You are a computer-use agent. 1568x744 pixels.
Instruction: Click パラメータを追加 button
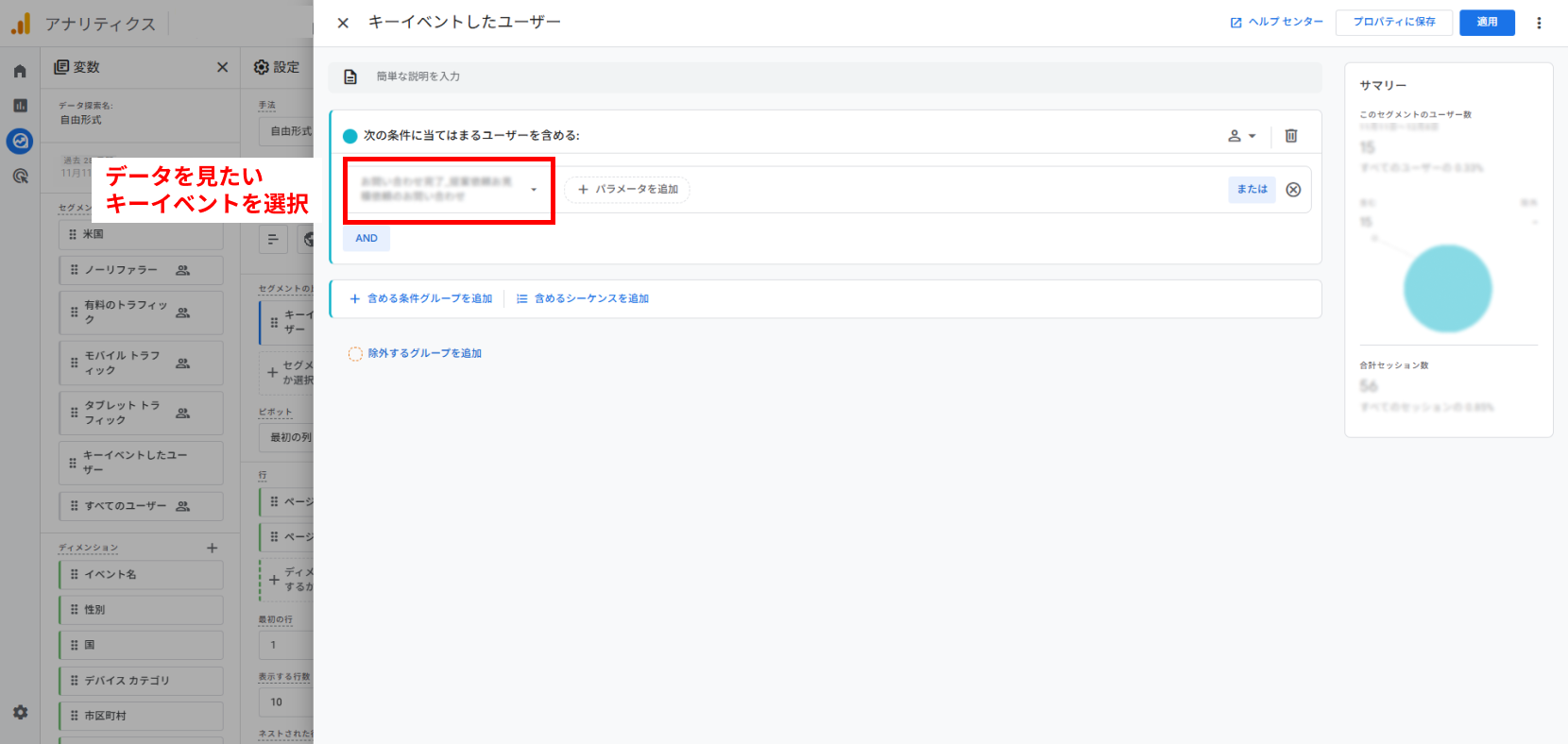pos(627,190)
